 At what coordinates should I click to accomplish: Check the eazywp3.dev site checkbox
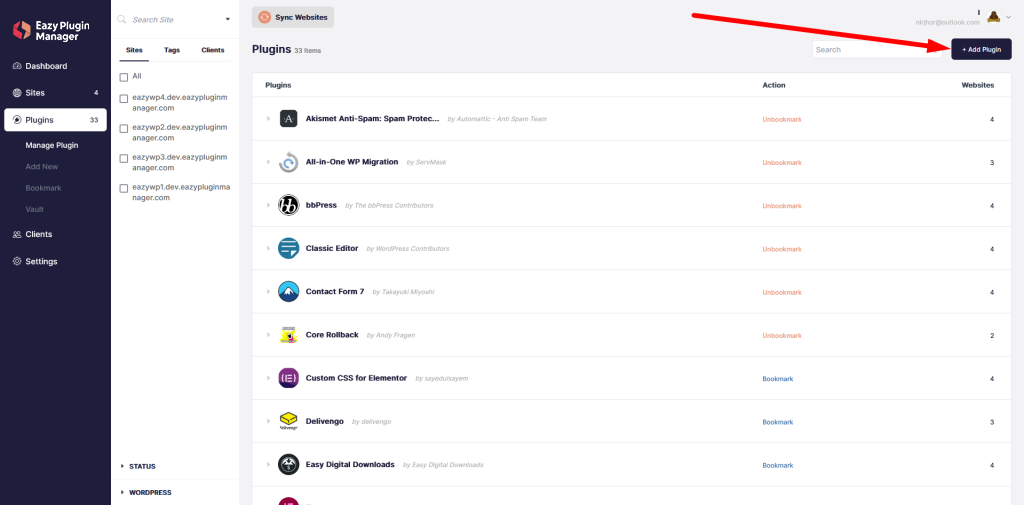point(123,158)
